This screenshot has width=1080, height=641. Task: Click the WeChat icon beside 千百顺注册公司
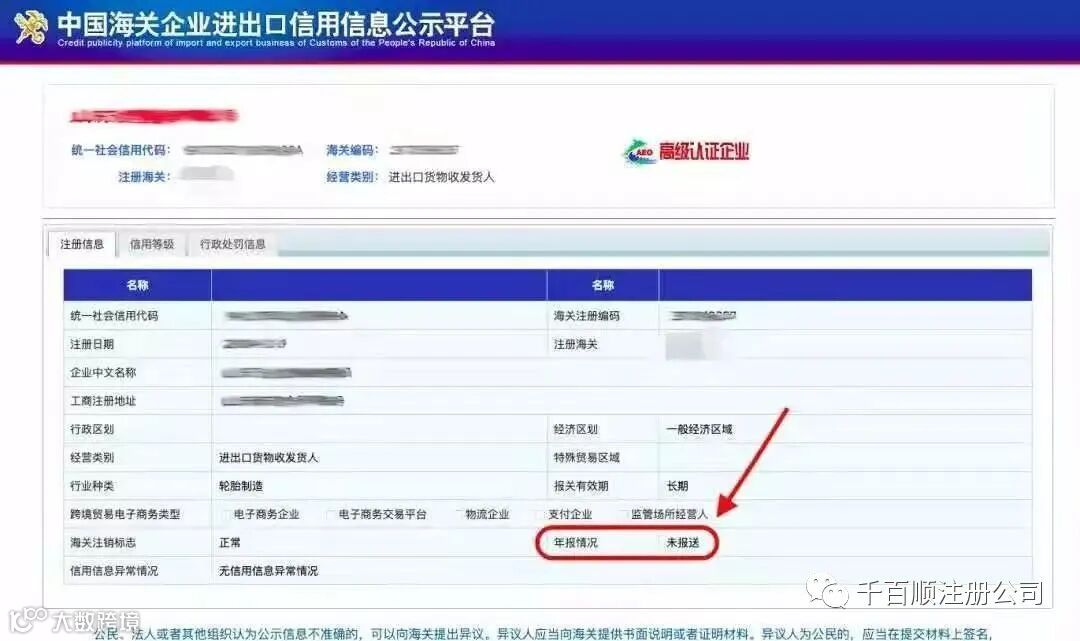(x=827, y=592)
